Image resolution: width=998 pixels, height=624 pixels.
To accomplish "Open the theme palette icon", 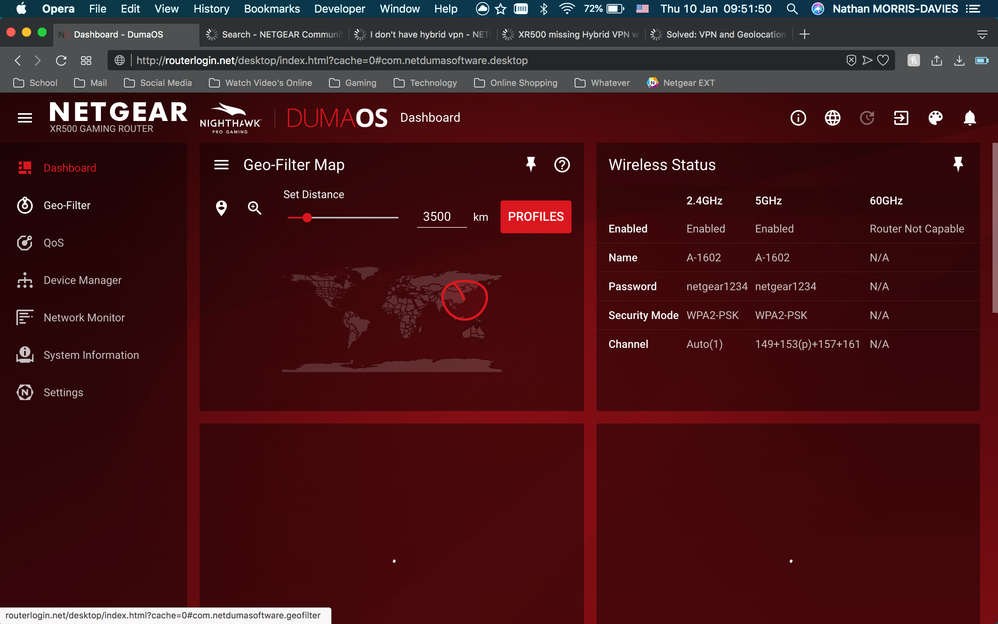I will pos(935,117).
